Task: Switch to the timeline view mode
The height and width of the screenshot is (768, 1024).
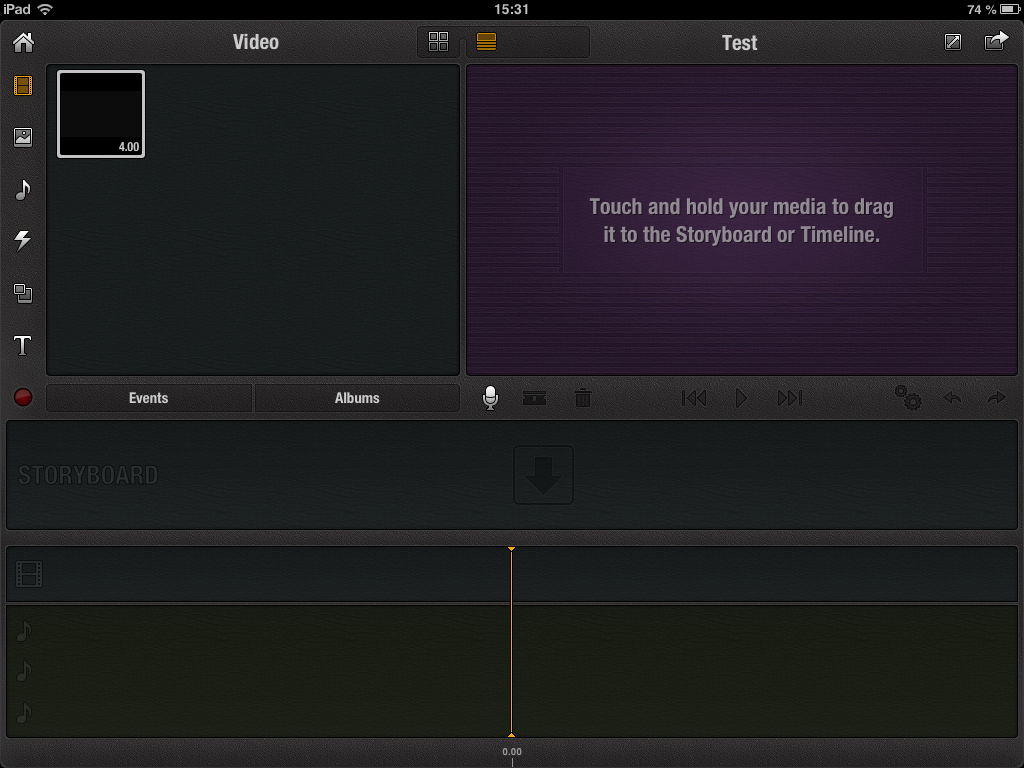Action: coord(487,42)
